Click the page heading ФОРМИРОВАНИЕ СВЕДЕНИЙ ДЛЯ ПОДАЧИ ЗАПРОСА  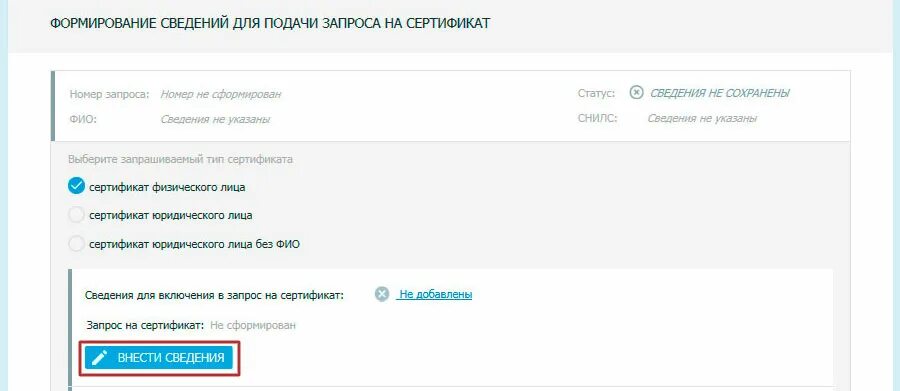point(270,24)
